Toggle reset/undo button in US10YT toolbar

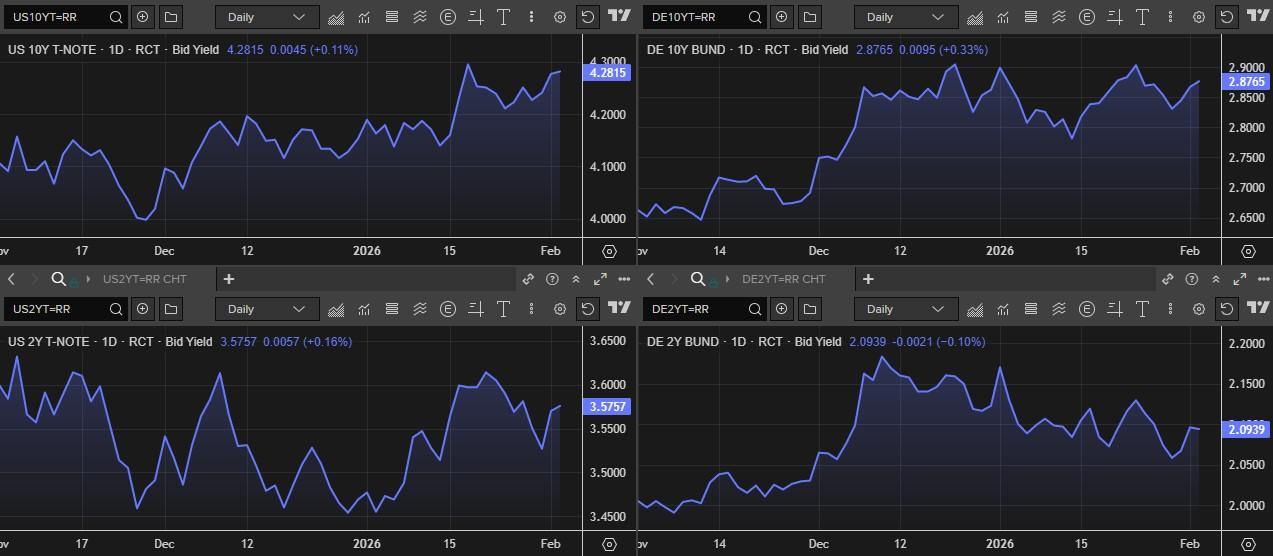pos(588,17)
